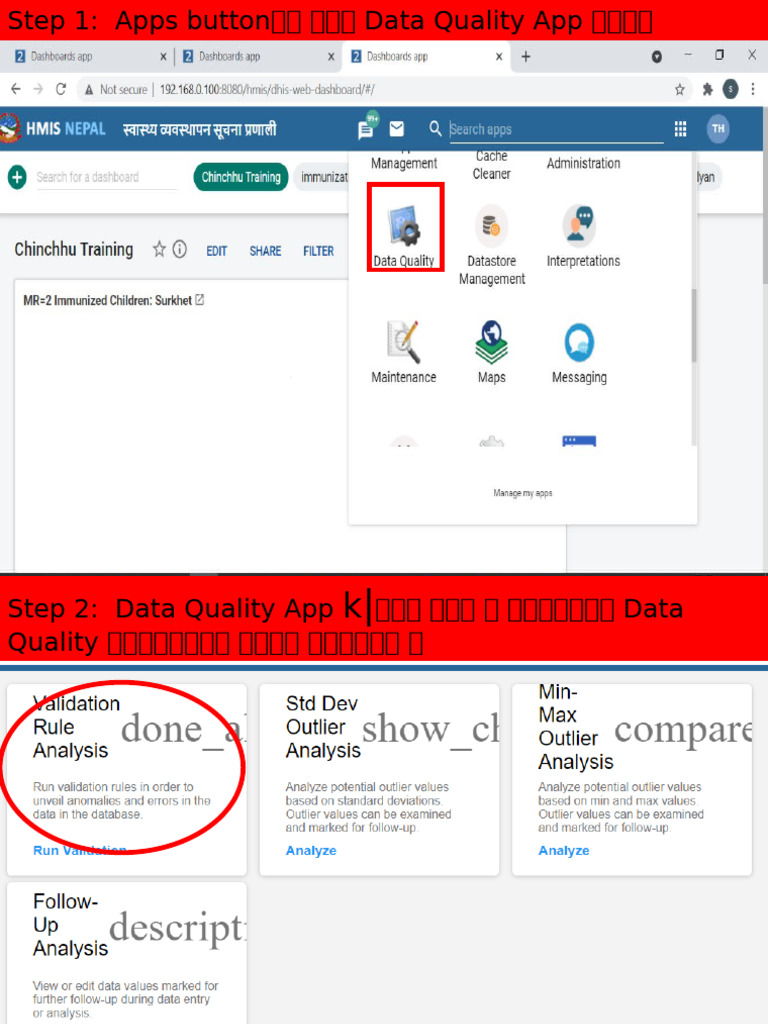
Task: Open the Data Quality app icon
Action: coord(405,227)
